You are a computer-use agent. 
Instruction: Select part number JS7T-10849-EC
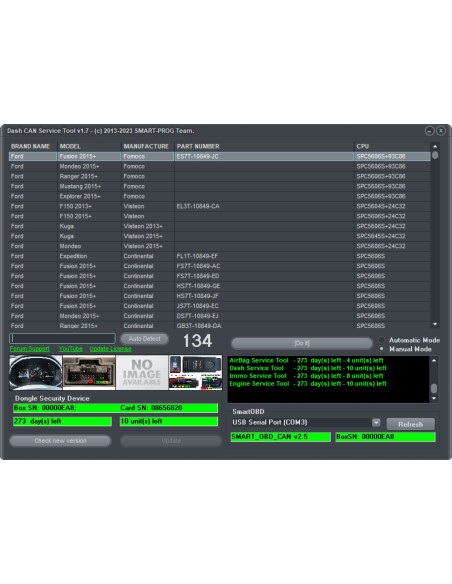click(x=197, y=306)
